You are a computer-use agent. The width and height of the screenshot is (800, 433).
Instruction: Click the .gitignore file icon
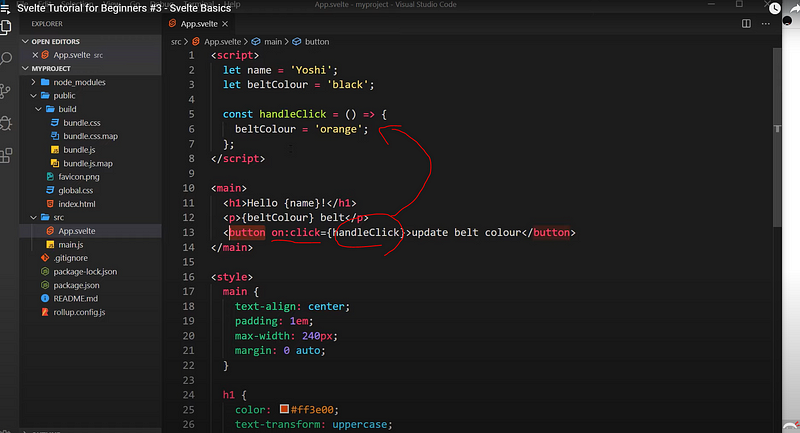tap(45, 258)
